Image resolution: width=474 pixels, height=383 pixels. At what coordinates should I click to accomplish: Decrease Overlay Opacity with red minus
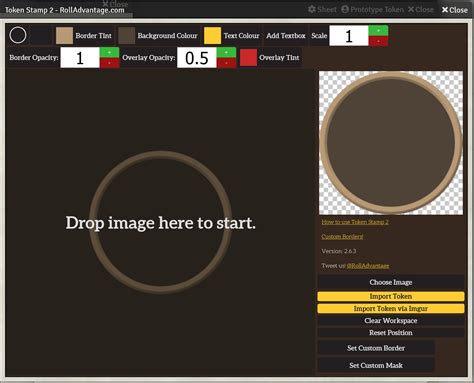pos(226,63)
